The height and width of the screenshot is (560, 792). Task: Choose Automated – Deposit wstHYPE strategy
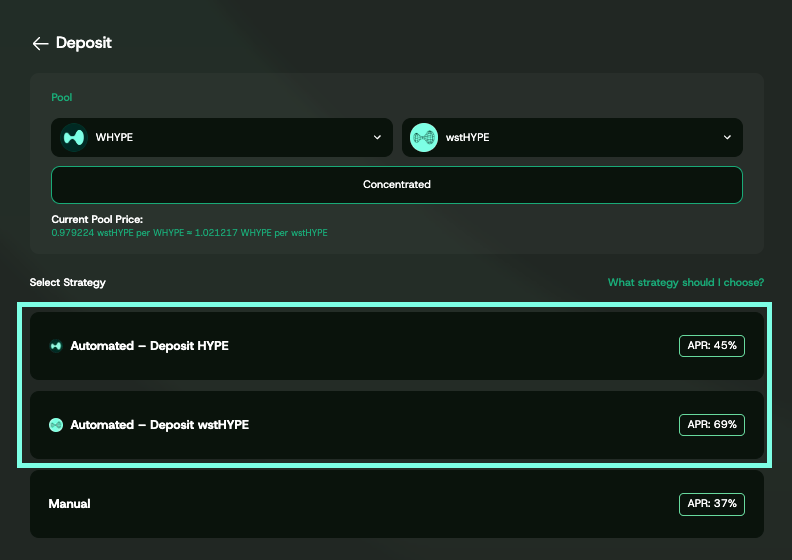coord(397,425)
